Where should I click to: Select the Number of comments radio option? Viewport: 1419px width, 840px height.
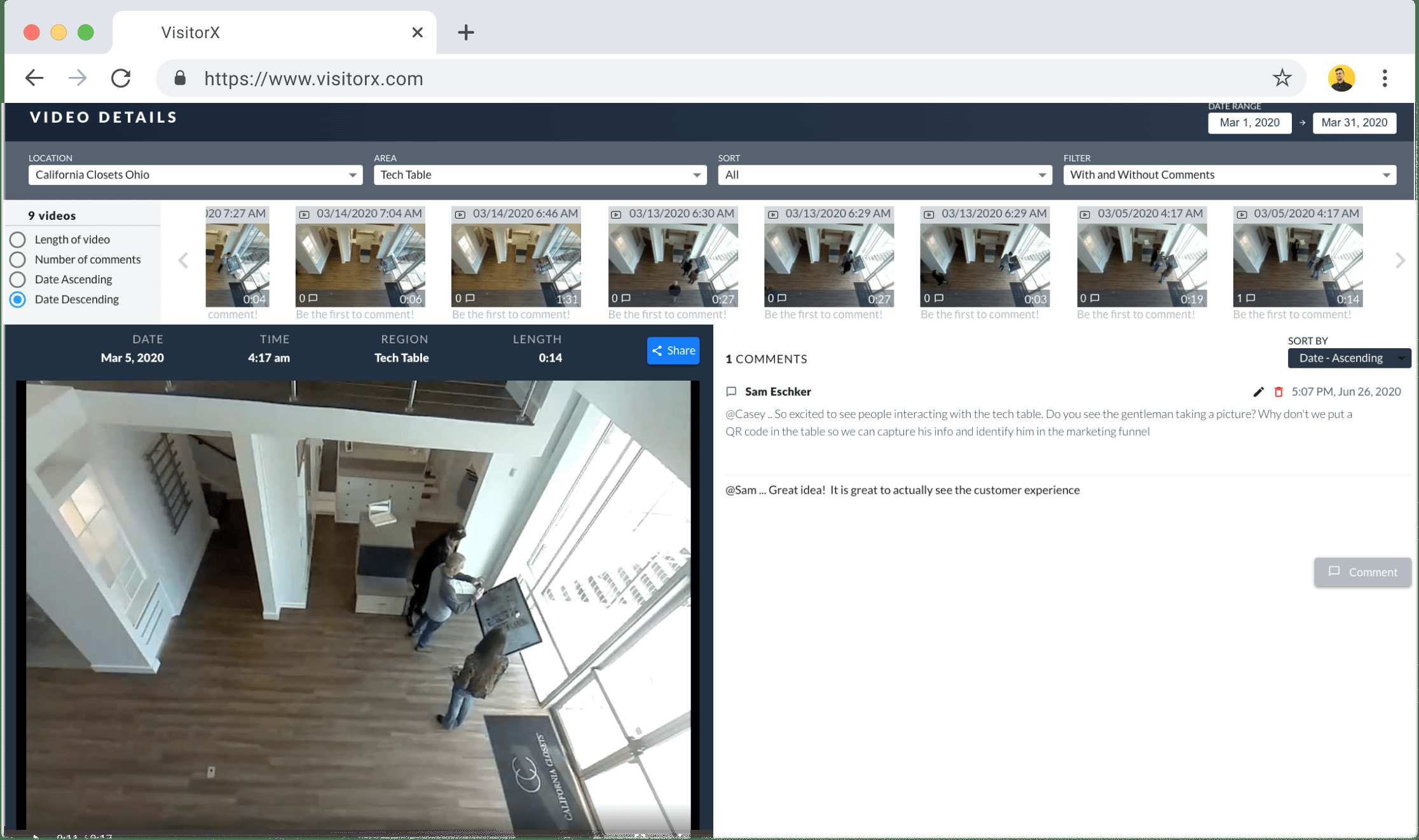coord(18,259)
